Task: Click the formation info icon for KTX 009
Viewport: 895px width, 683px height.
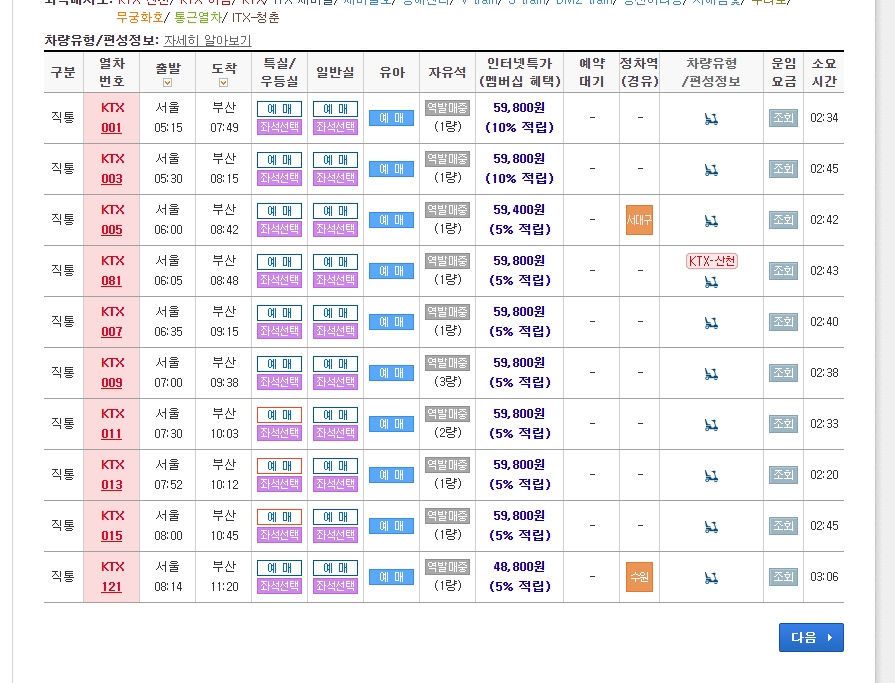Action: tap(711, 372)
